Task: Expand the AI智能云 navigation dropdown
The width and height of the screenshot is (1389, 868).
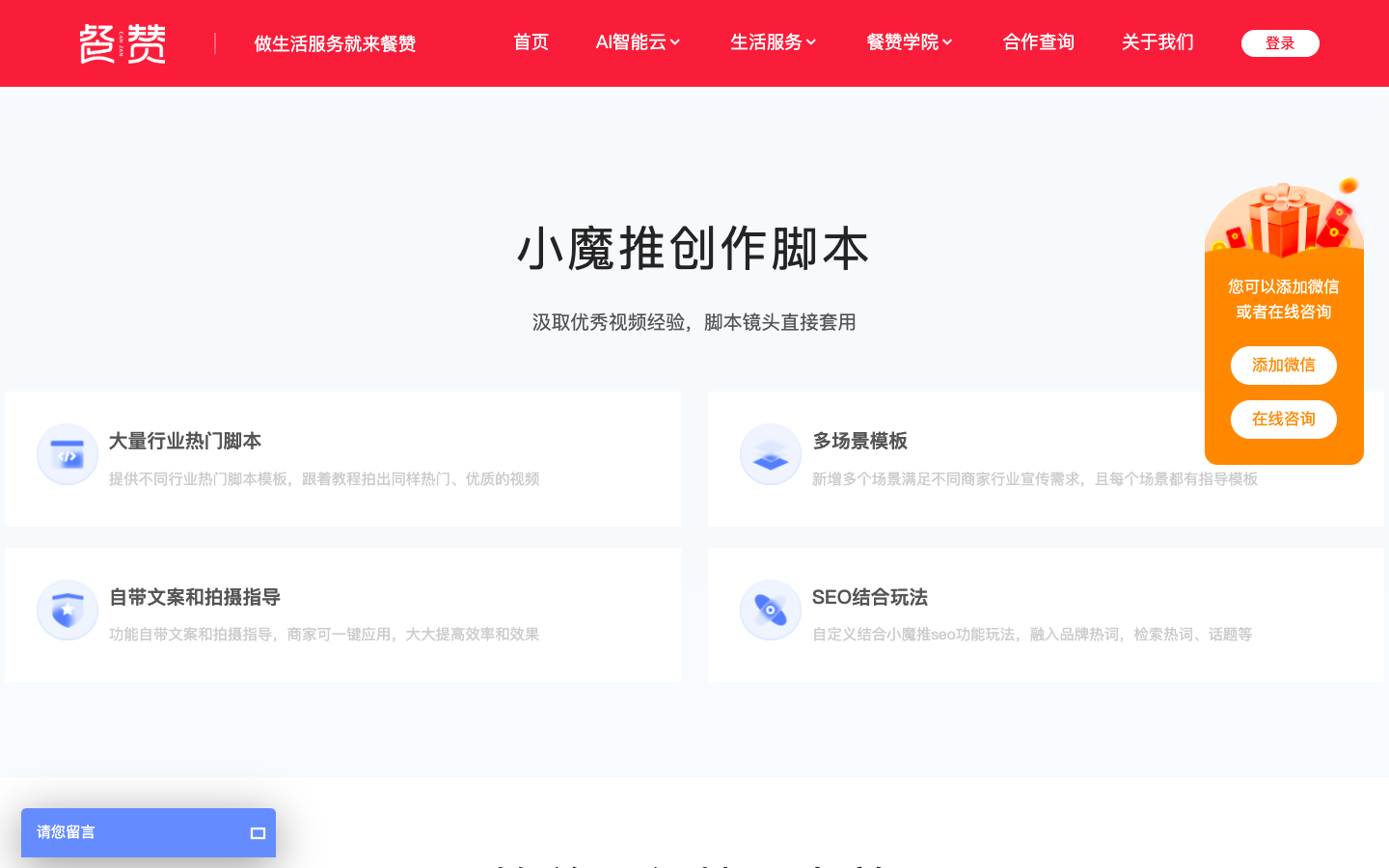Action: (638, 42)
